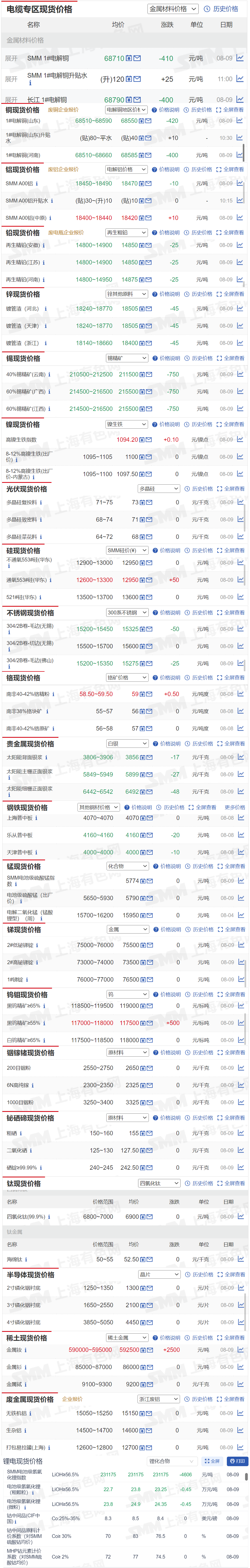Screen dimensions: 250x1568
Task: Expand the SMM 1#电解铜升贴水 row via 展开
Action: [x=12, y=79]
